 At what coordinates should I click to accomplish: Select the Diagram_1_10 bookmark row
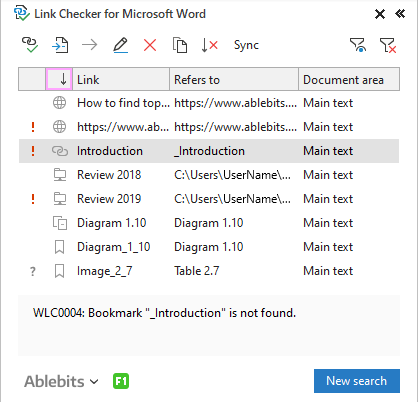tap(209, 247)
